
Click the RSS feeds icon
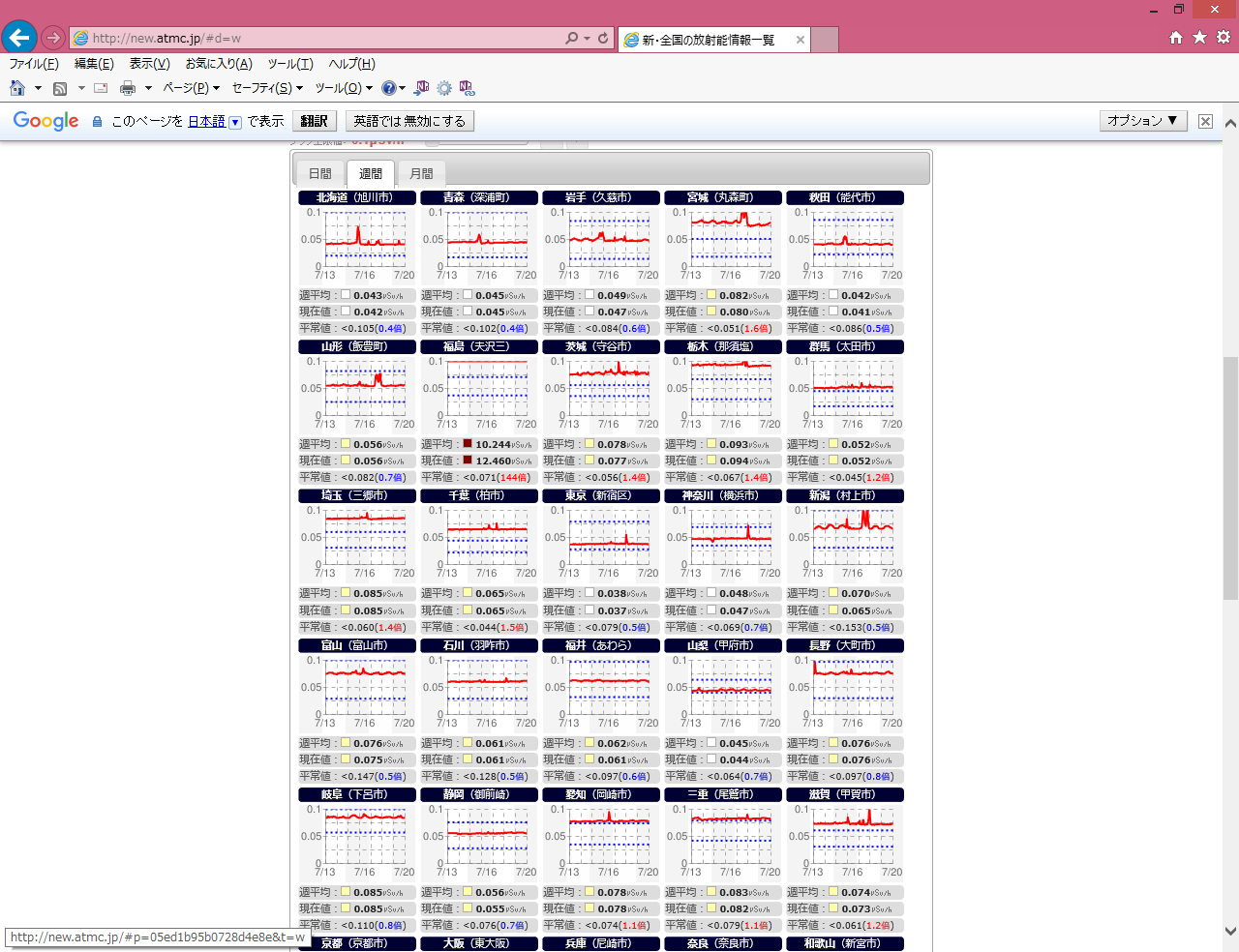point(60,88)
